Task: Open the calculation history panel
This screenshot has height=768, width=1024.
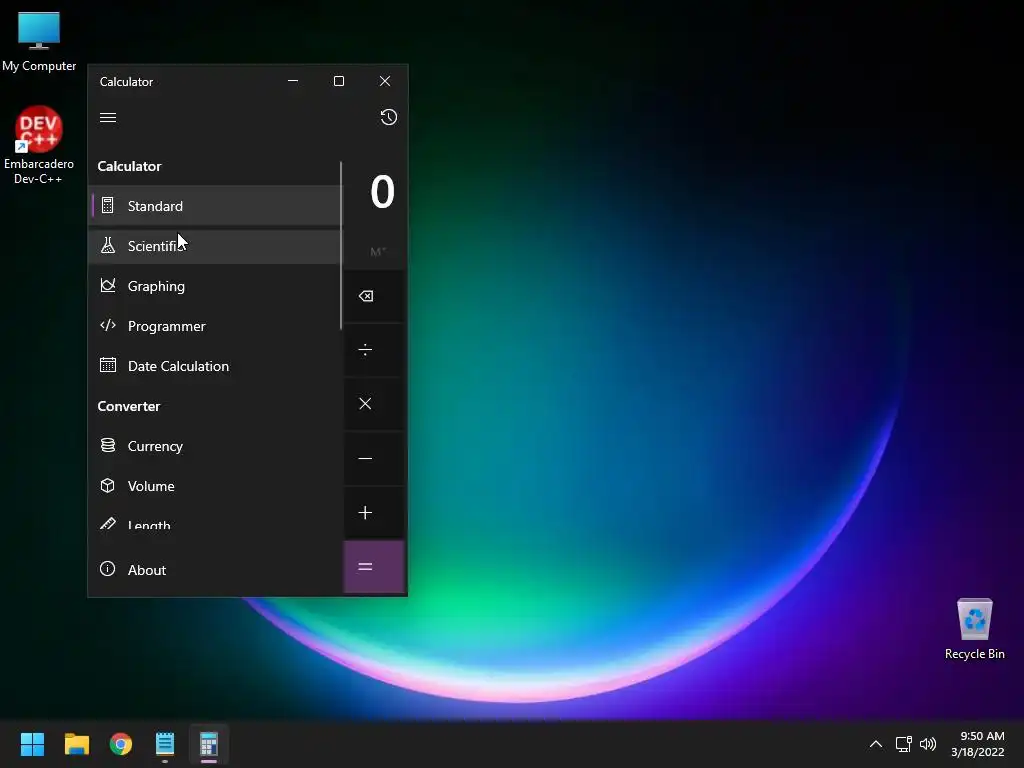Action: pyautogui.click(x=389, y=118)
